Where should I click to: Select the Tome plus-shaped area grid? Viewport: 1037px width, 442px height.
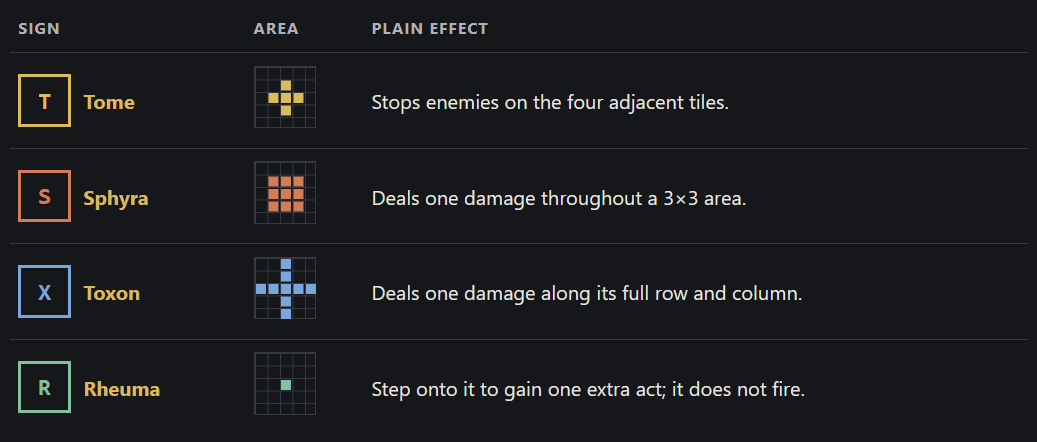click(x=285, y=97)
